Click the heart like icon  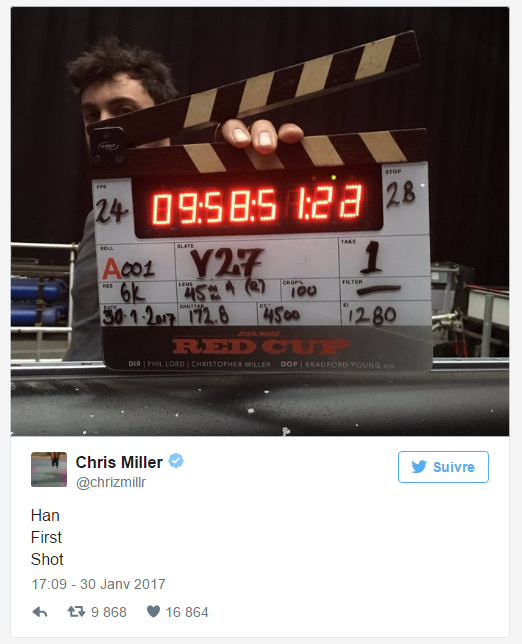153,612
